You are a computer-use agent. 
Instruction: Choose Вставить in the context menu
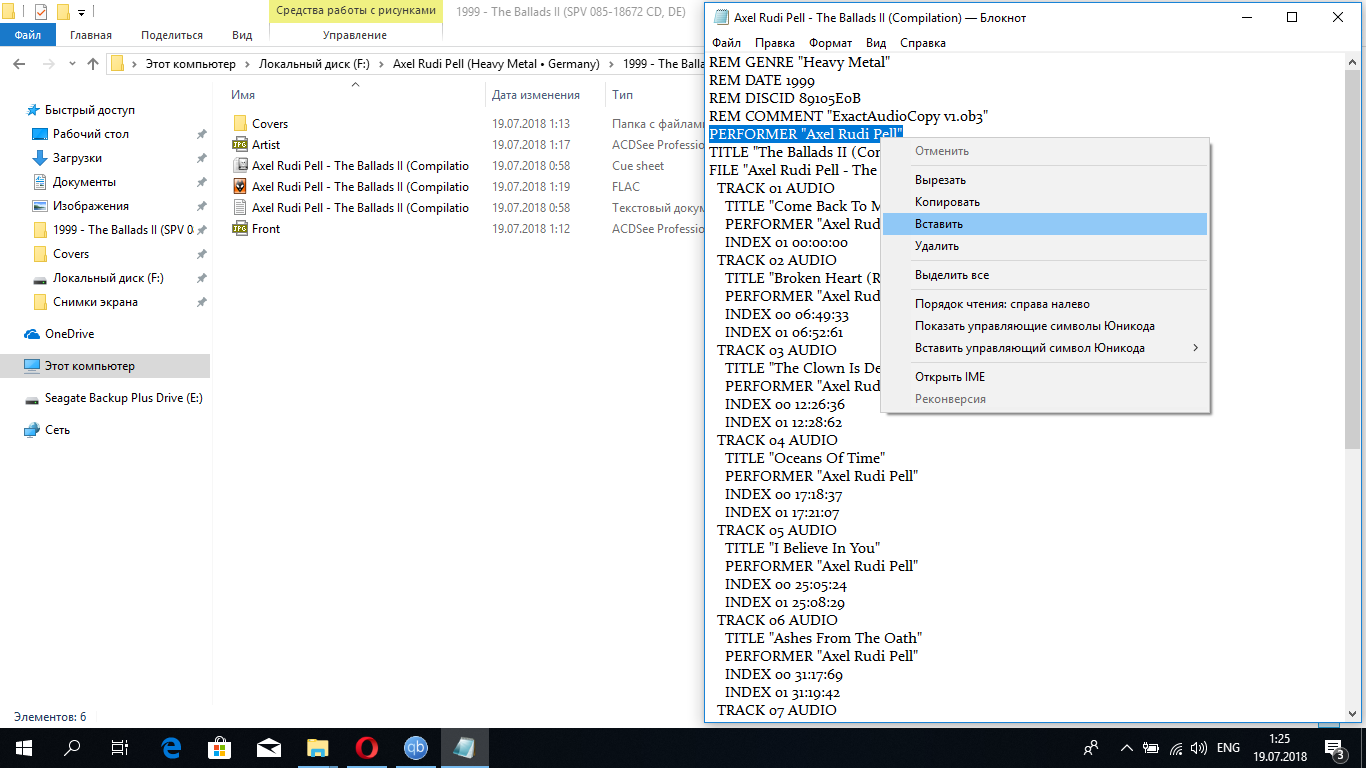pos(1045,224)
